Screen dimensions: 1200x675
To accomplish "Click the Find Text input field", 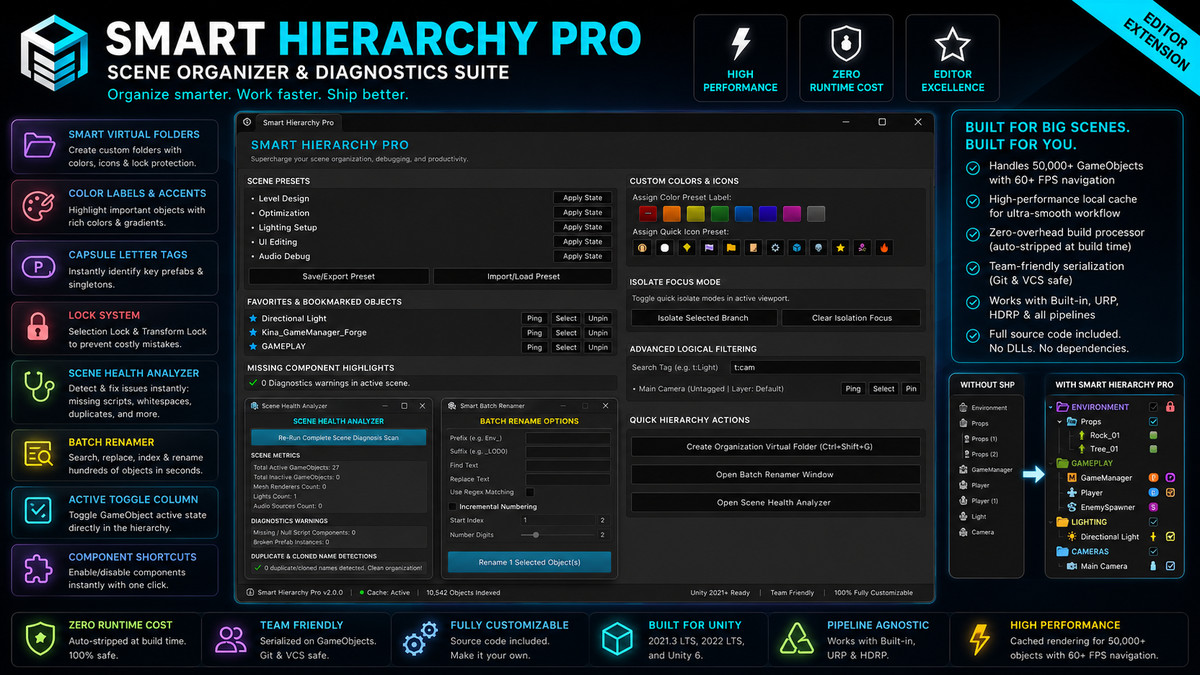I will 567,465.
